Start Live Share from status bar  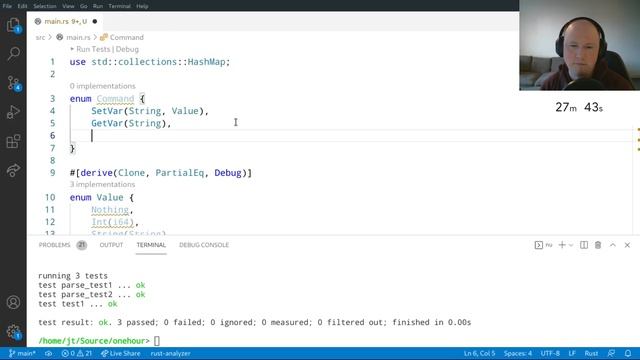(x=121, y=353)
